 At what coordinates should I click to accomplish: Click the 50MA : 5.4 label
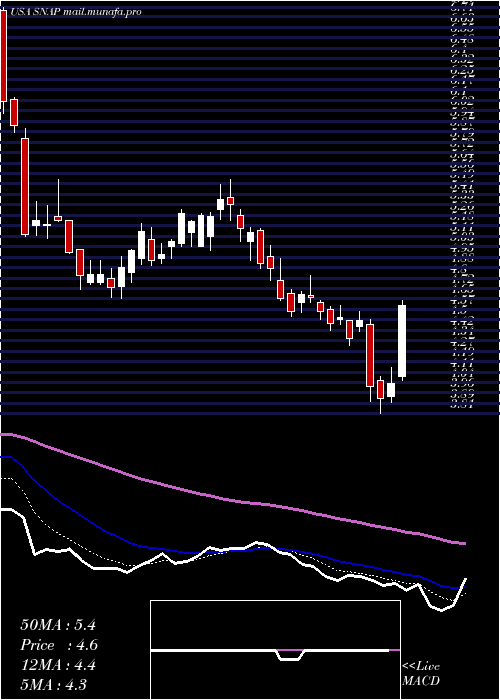pos(58,625)
